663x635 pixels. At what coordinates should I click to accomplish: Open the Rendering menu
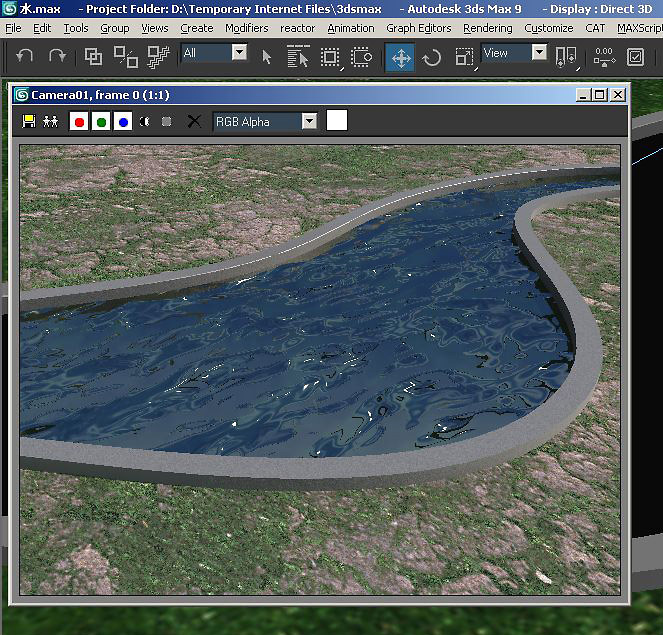pos(487,28)
